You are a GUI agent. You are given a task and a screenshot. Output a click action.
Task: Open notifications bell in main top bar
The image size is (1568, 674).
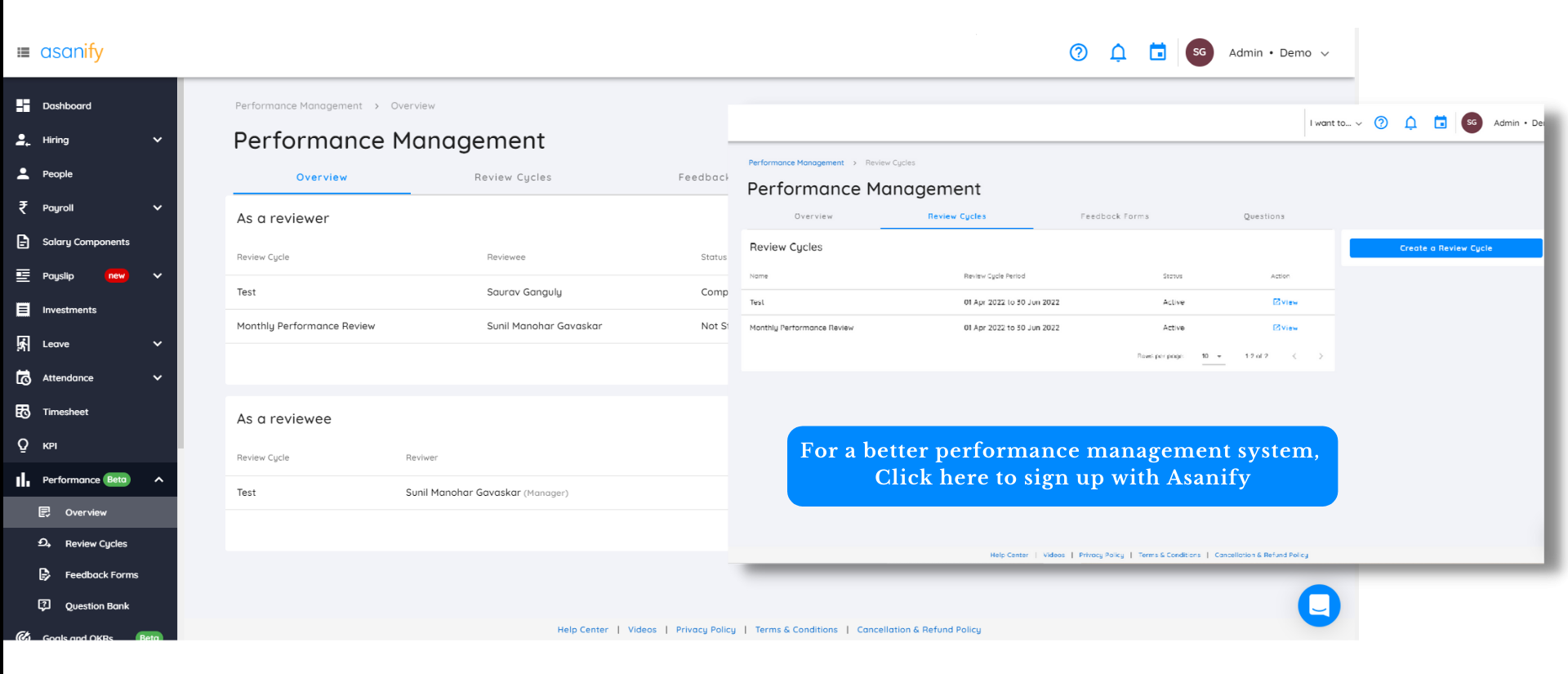point(1118,52)
